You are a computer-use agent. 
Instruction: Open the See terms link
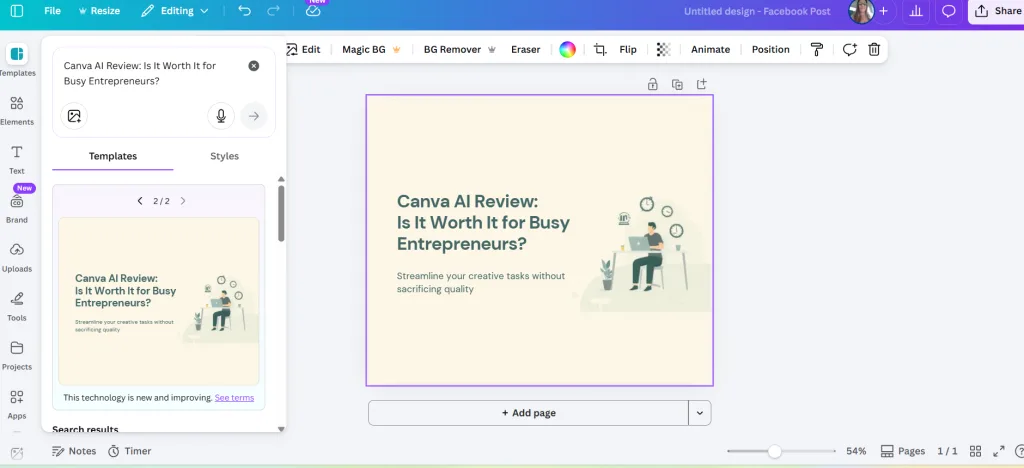click(x=234, y=398)
